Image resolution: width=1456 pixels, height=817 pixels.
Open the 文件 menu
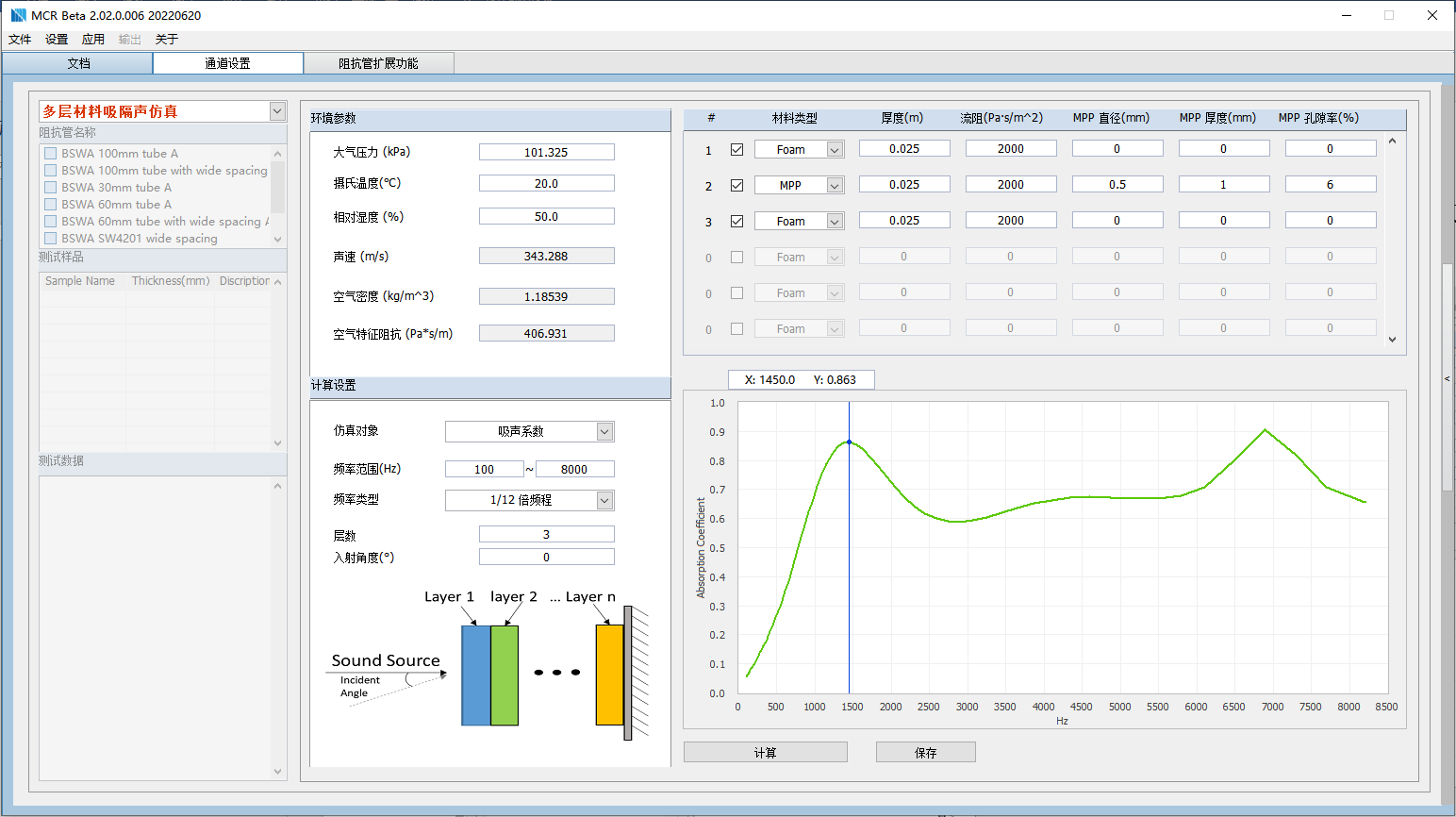point(20,40)
